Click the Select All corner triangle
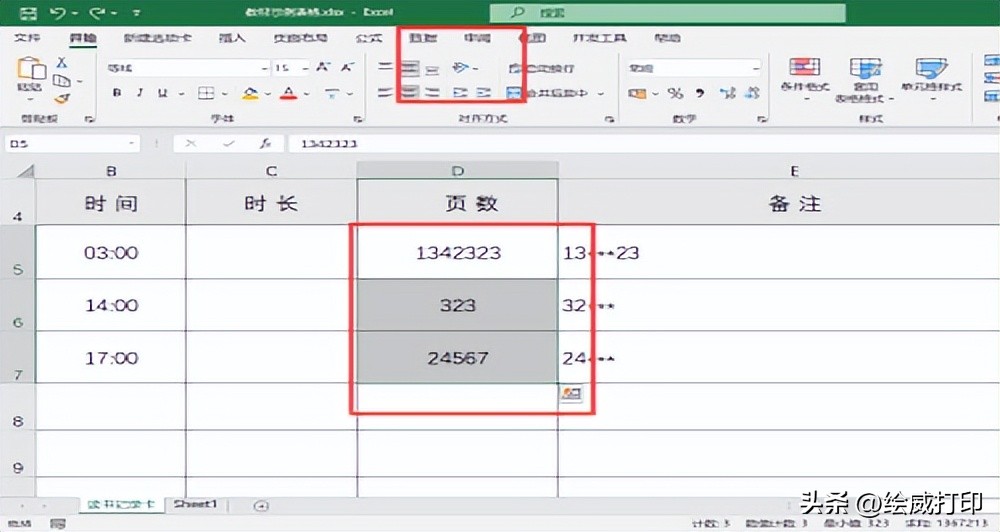This screenshot has width=1000, height=532. pyautogui.click(x=24, y=170)
